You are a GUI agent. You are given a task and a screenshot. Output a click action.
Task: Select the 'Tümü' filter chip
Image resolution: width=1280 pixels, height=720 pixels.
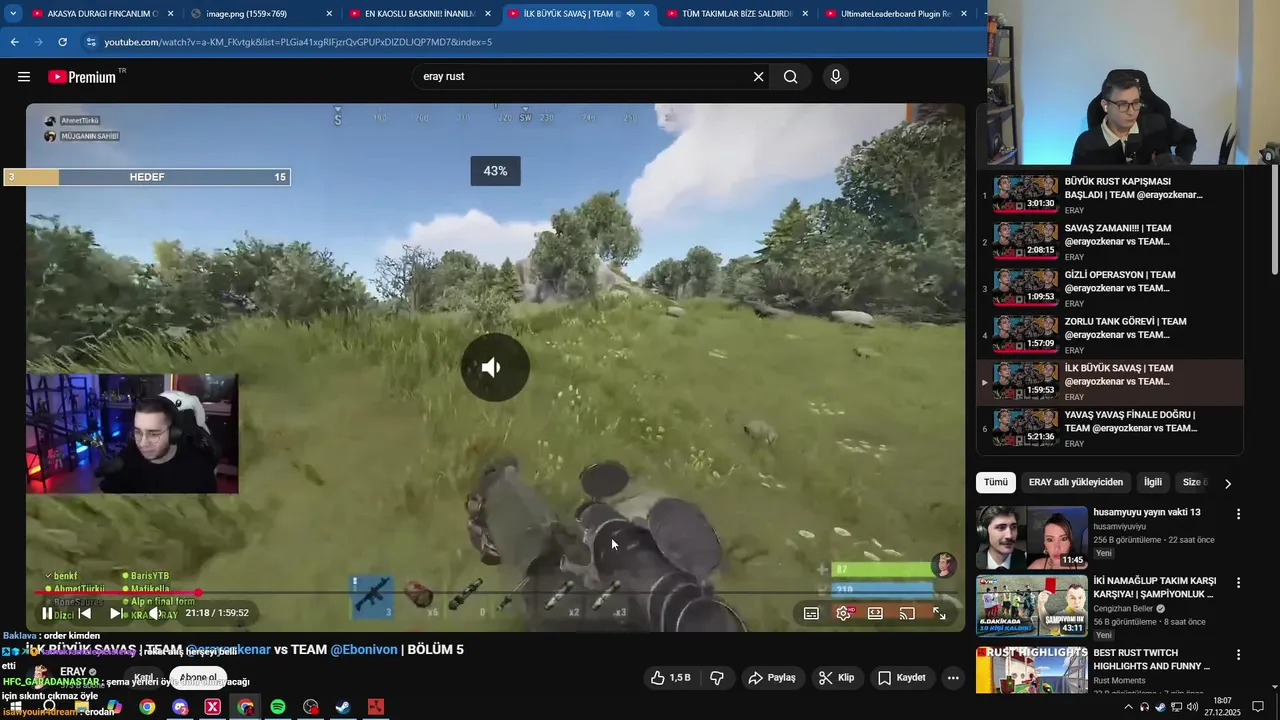(x=996, y=482)
